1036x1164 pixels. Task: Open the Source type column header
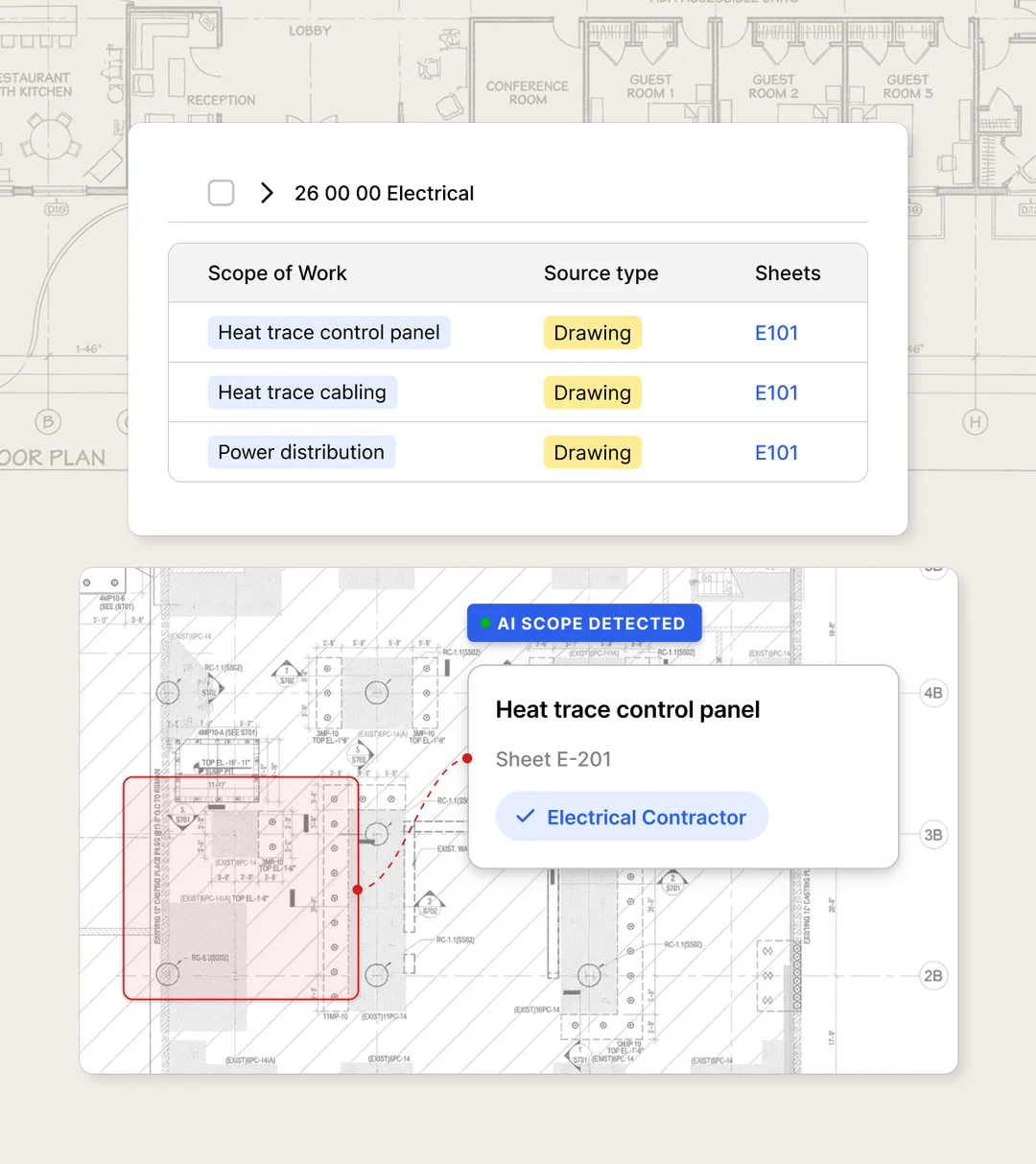coord(600,273)
